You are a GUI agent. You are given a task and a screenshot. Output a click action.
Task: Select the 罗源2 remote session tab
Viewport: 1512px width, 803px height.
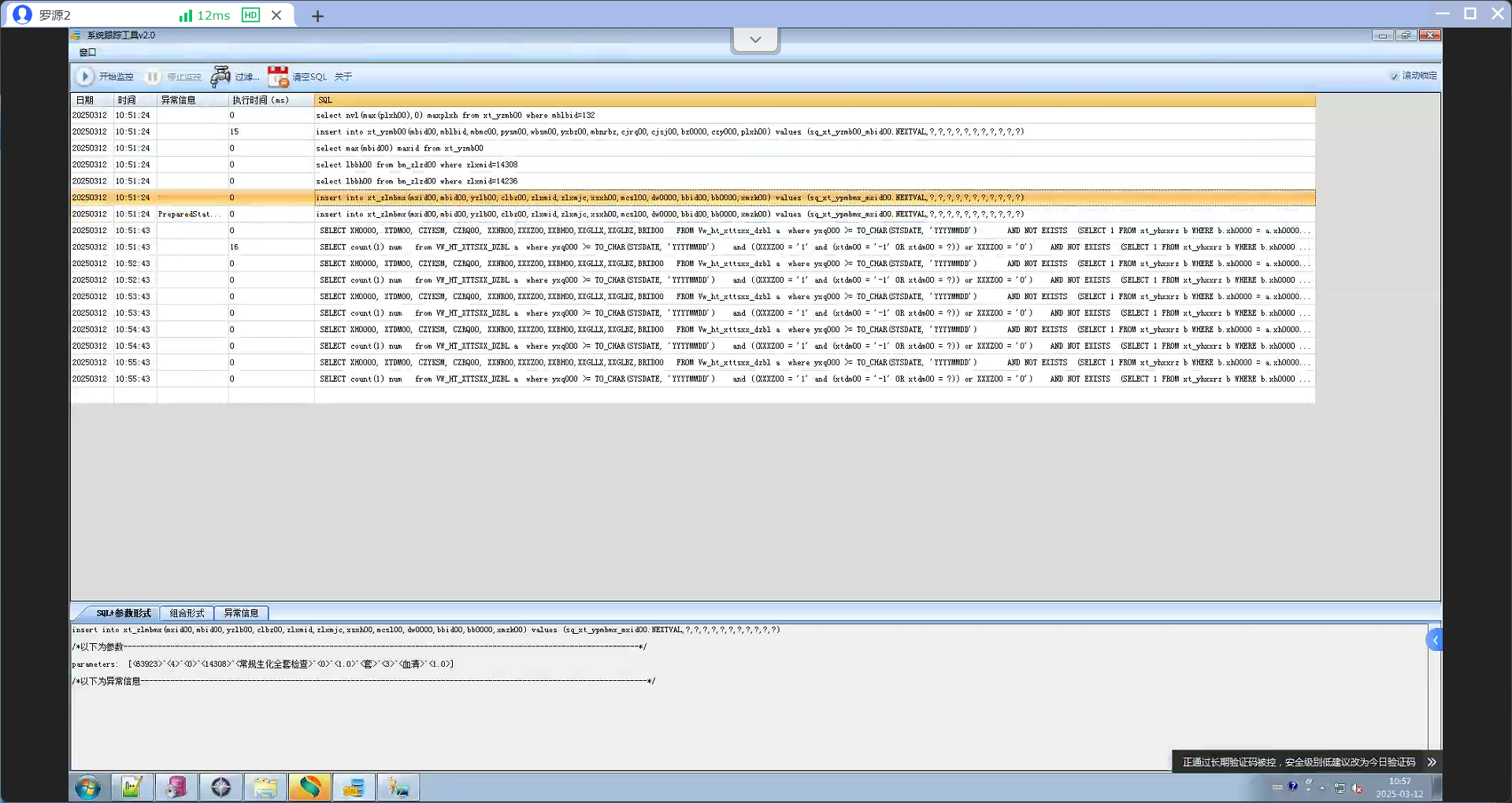tap(150, 15)
